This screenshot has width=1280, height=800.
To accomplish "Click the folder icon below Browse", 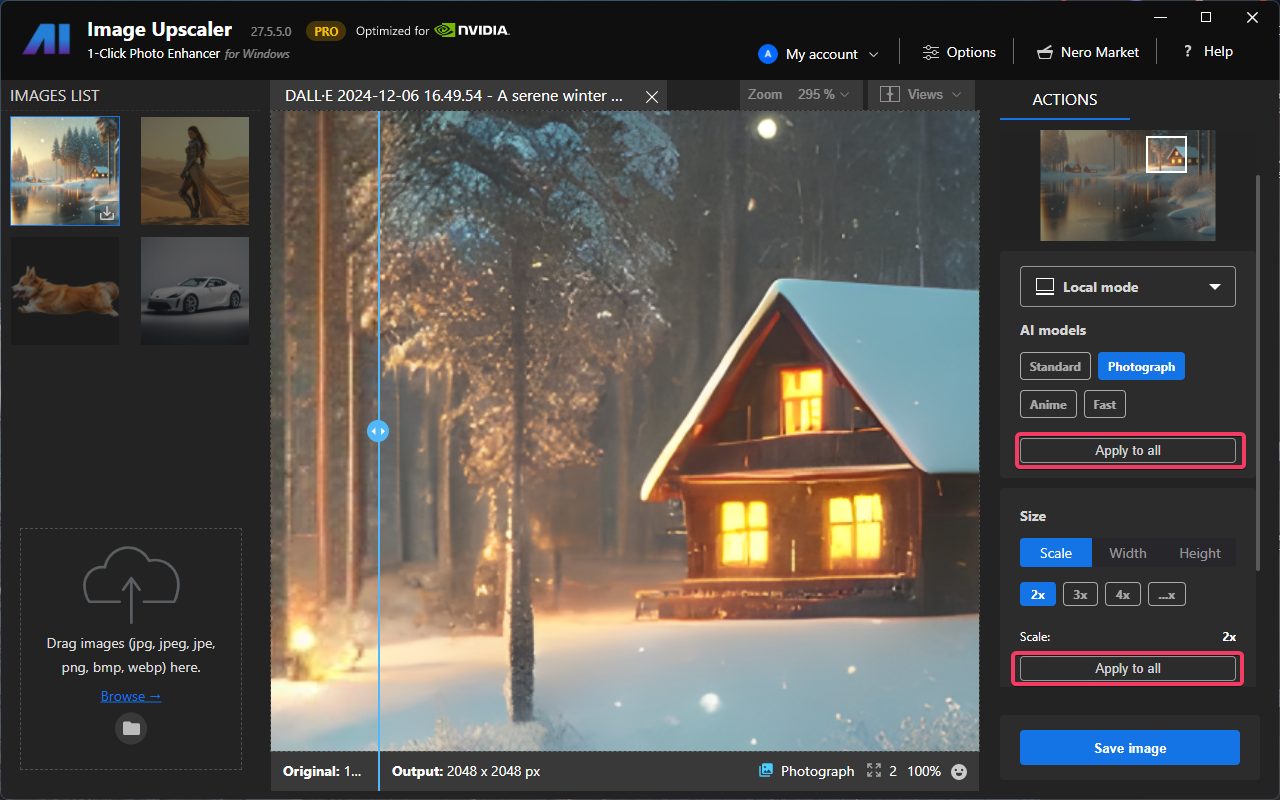I will pos(131,728).
